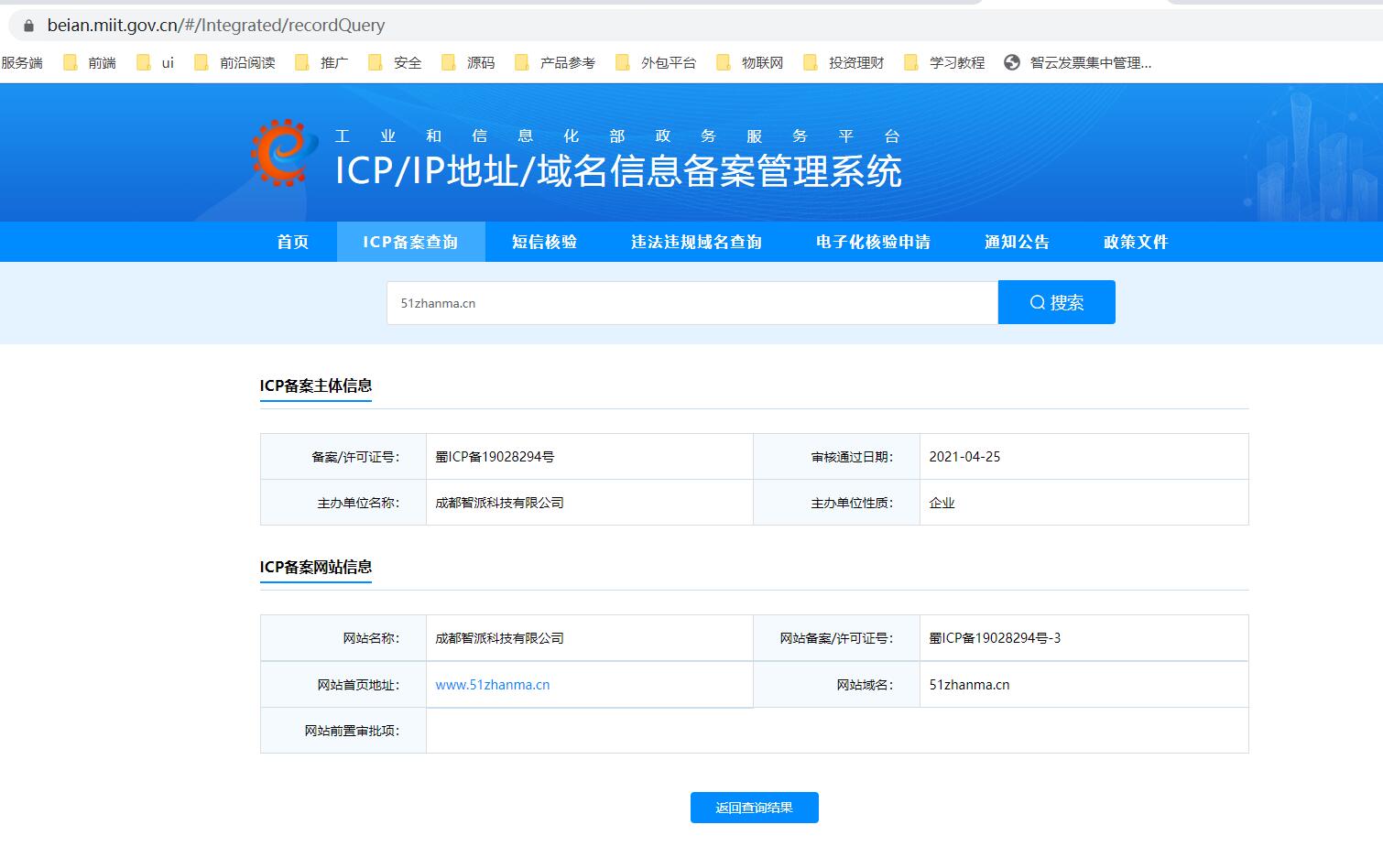Select the ICP备案查询 tab

pyautogui.click(x=410, y=242)
